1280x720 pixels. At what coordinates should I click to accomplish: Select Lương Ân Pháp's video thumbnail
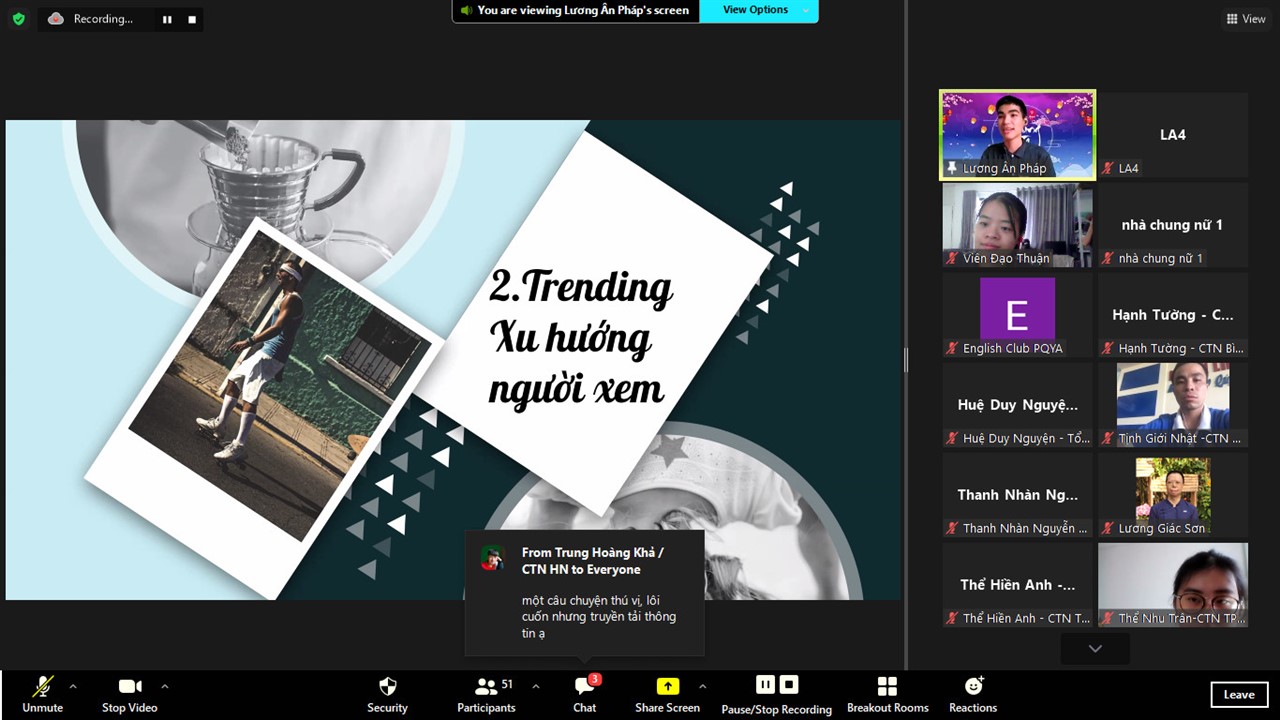[1017, 135]
